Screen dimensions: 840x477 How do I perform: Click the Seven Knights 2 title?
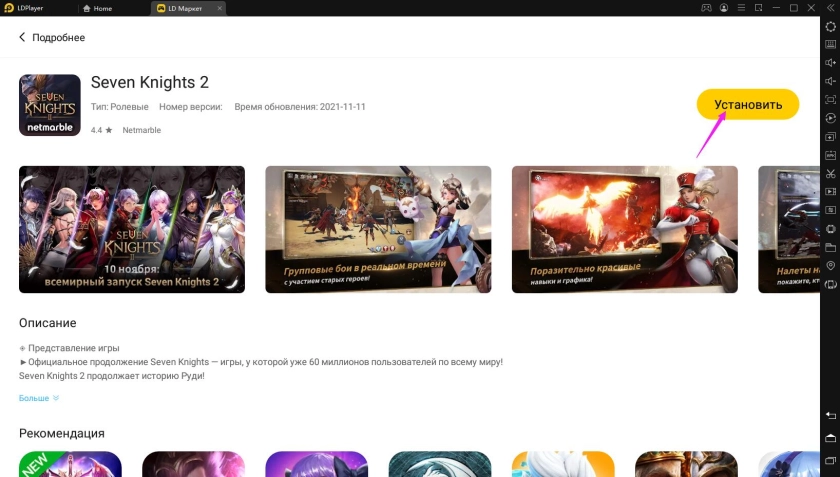click(x=149, y=82)
